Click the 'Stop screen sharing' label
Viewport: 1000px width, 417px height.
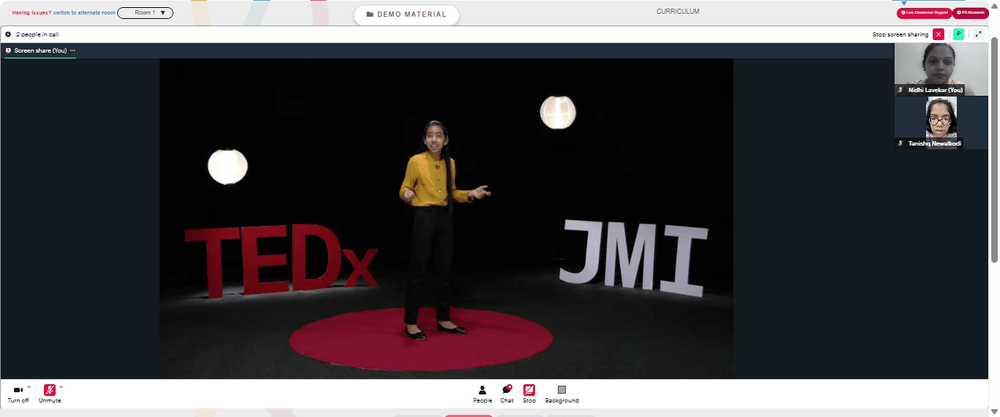[900, 34]
